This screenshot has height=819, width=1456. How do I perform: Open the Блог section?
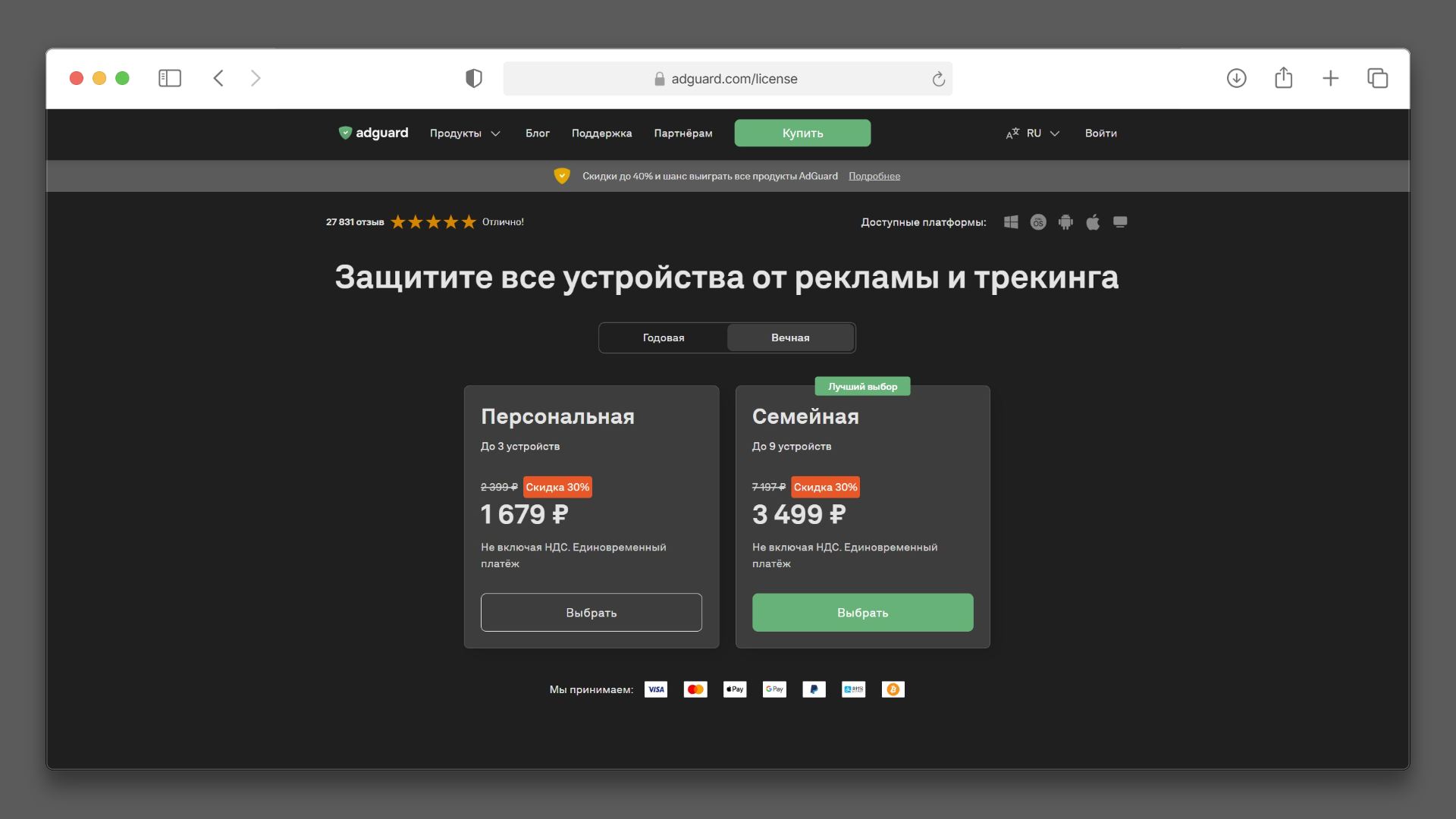(x=538, y=133)
